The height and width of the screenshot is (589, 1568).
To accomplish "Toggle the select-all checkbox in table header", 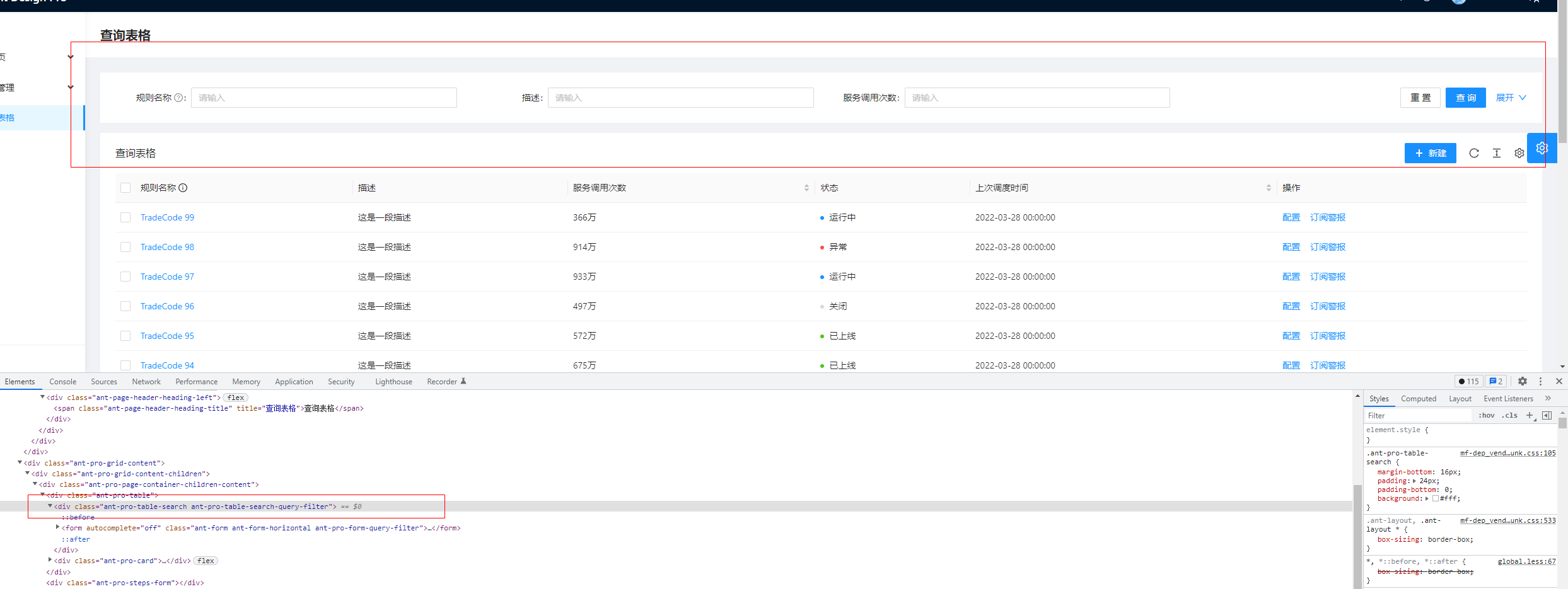I will click(x=125, y=188).
